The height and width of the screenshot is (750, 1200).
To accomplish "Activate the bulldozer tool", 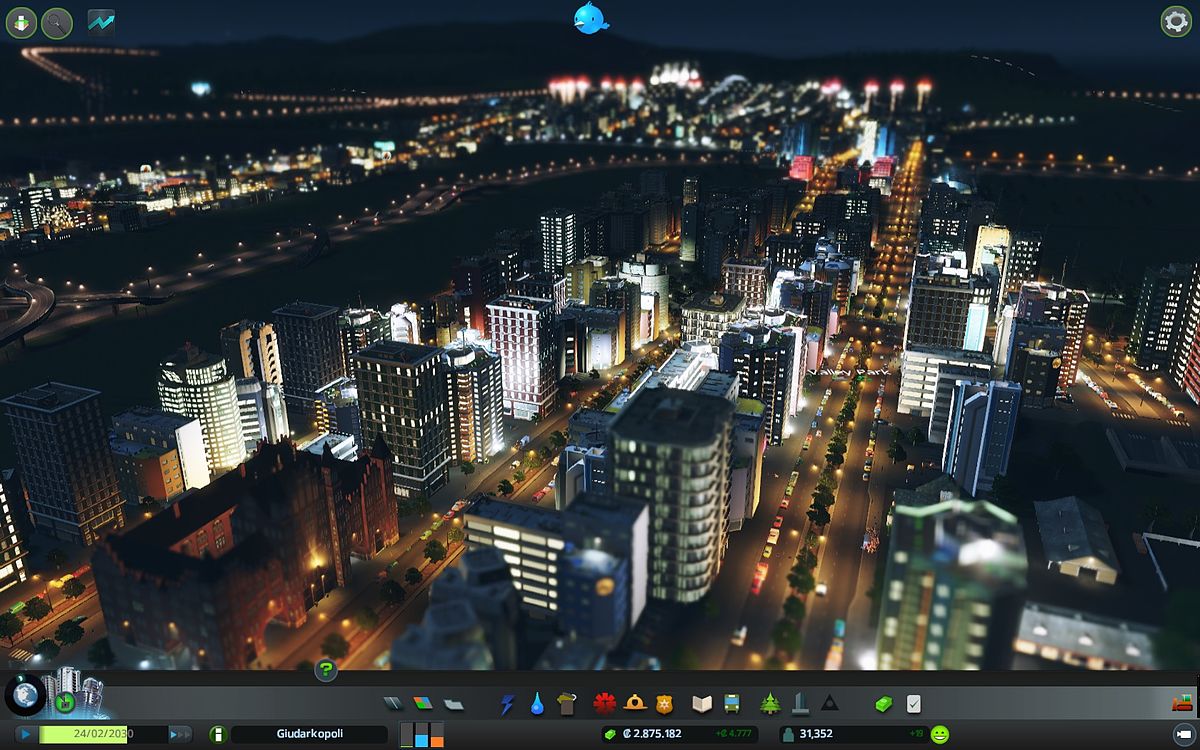I will 1182,704.
